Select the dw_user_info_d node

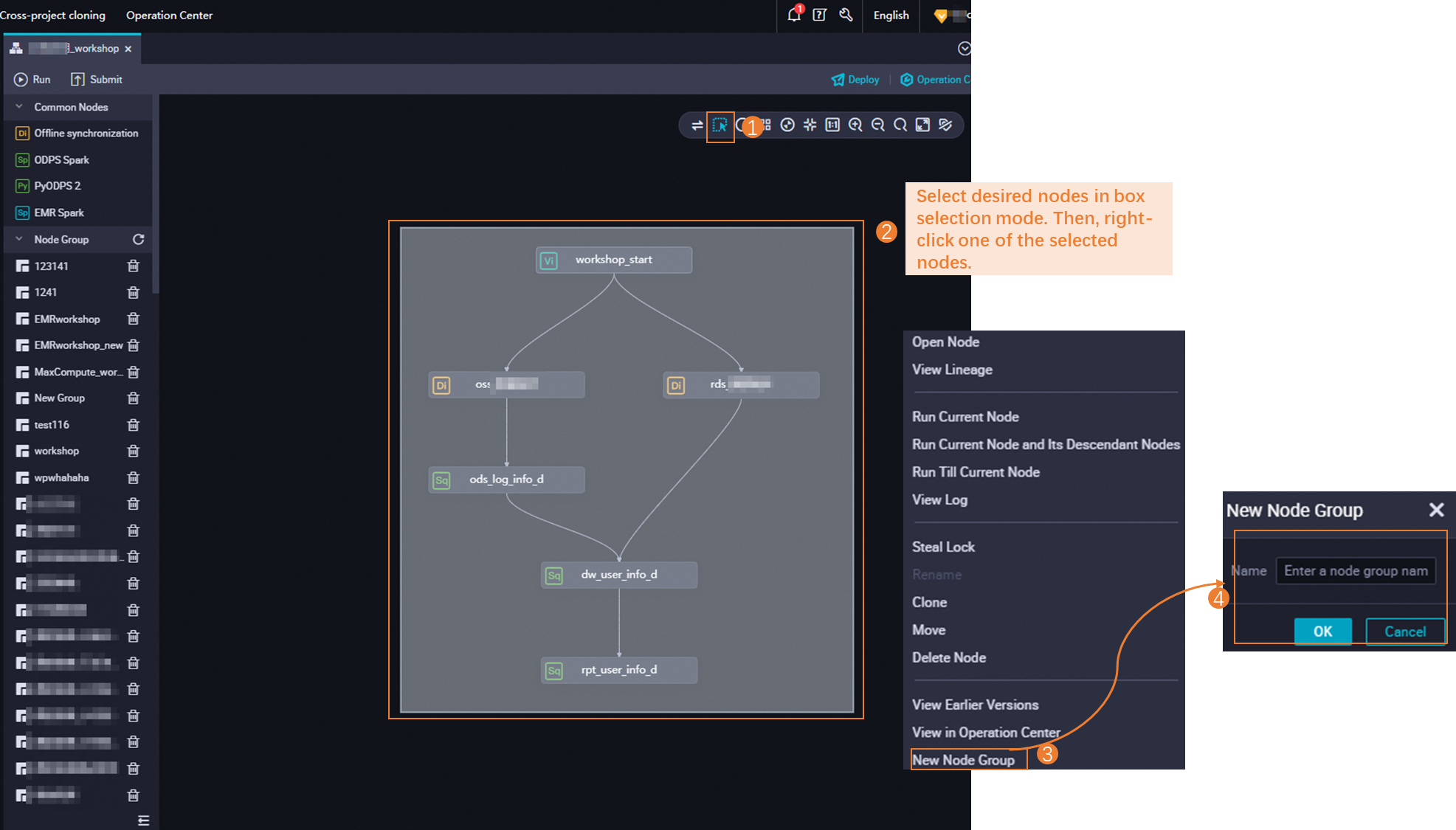618,575
